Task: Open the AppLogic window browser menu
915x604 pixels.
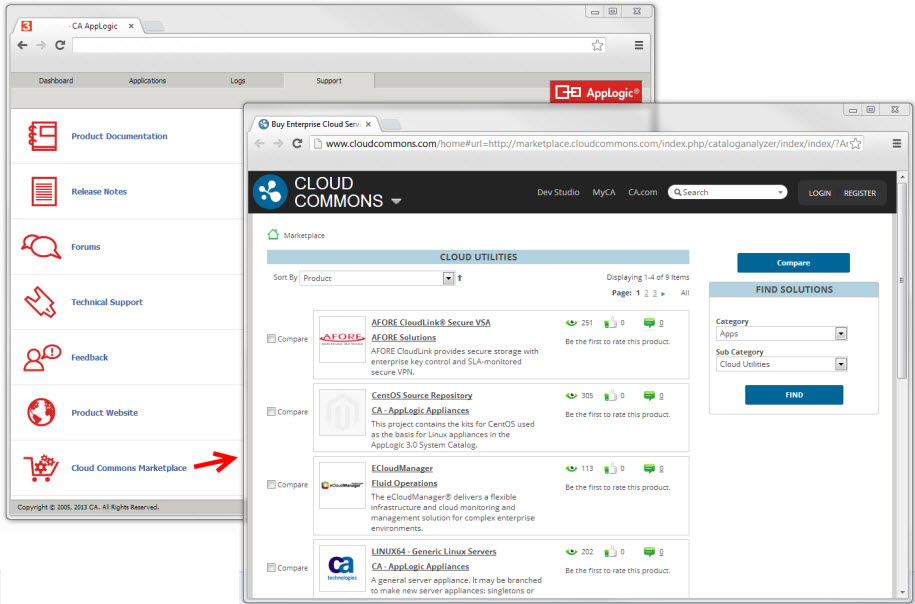Action: [x=639, y=45]
